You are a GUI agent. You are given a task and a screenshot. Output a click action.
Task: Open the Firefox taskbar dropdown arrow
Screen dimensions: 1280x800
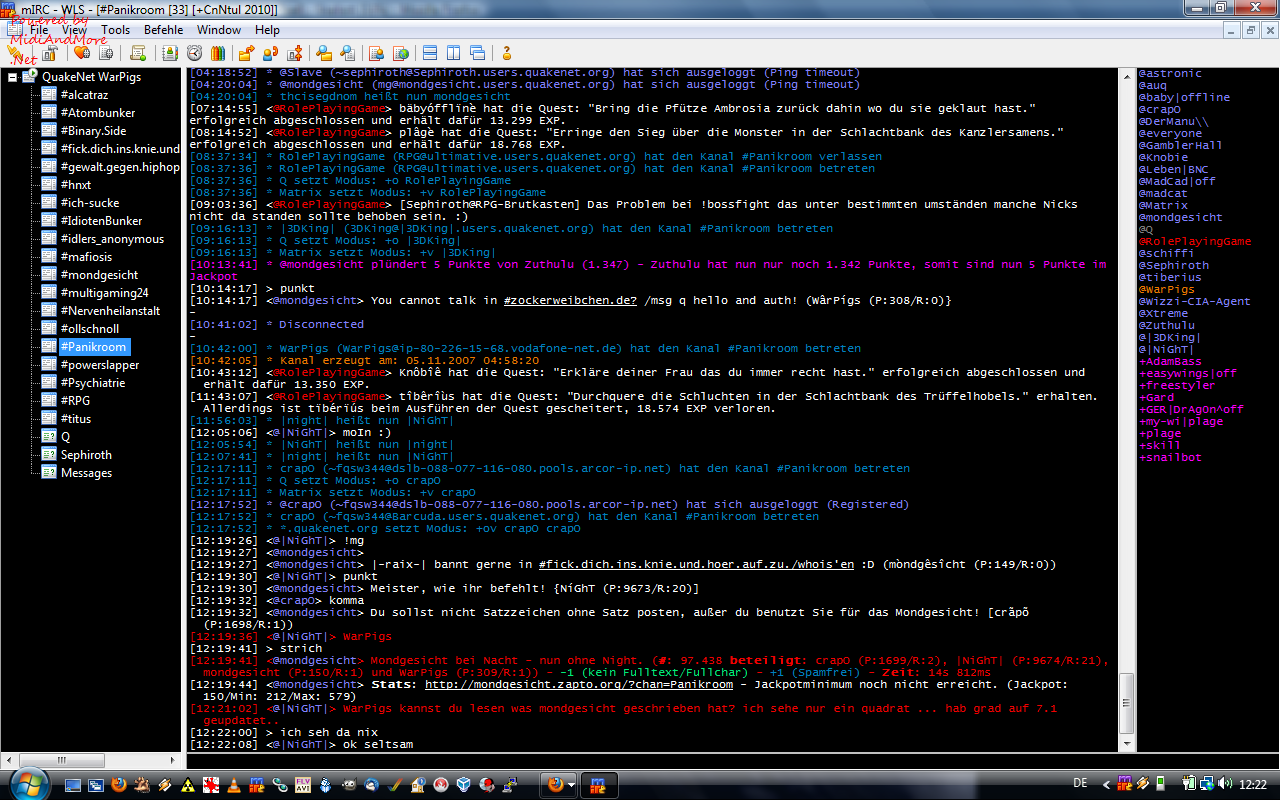tap(571, 785)
